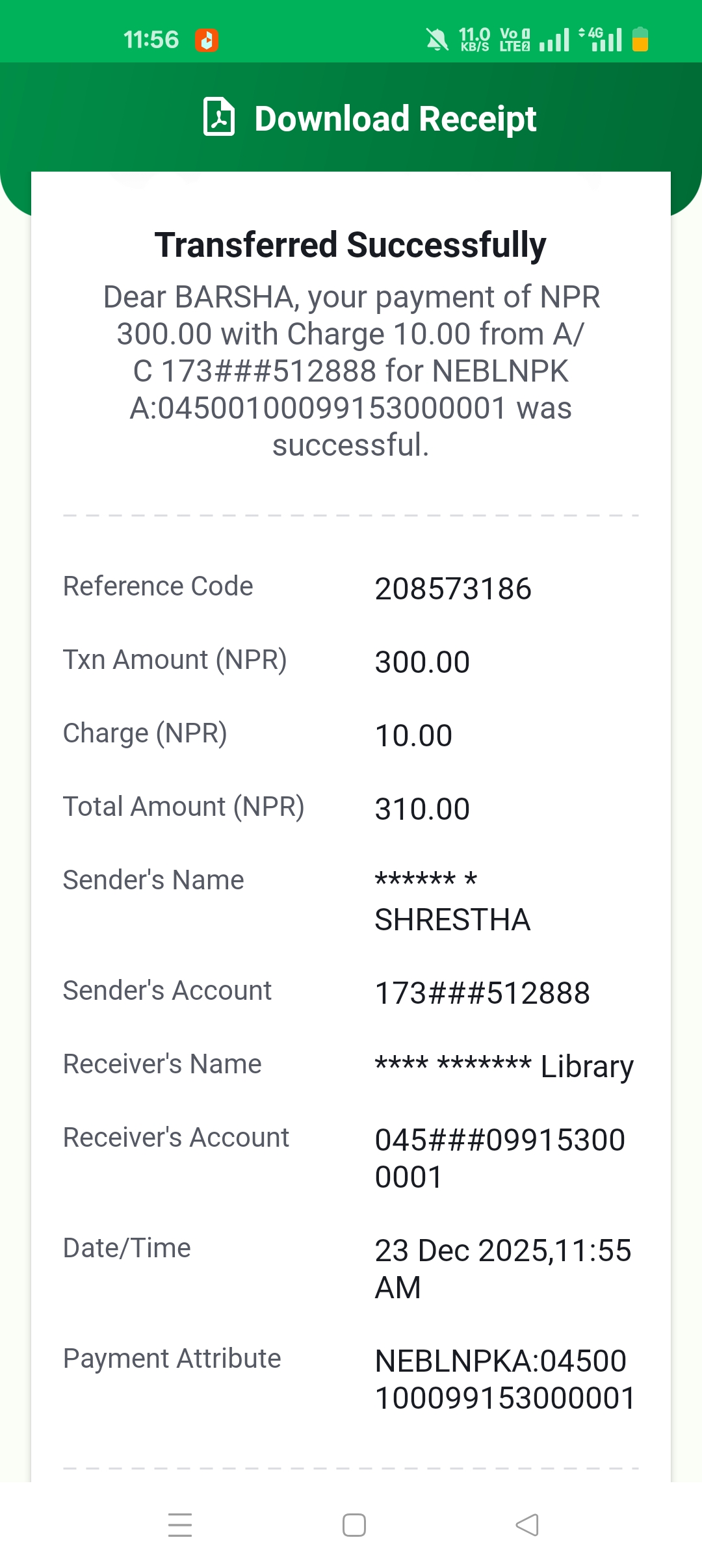
Task: Tap the Date/Time value 23 Dec 2025
Action: pos(502,1268)
